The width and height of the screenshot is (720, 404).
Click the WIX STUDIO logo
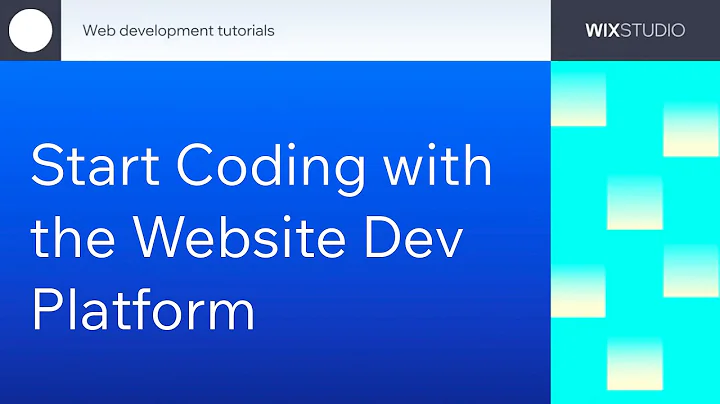[x=635, y=30]
